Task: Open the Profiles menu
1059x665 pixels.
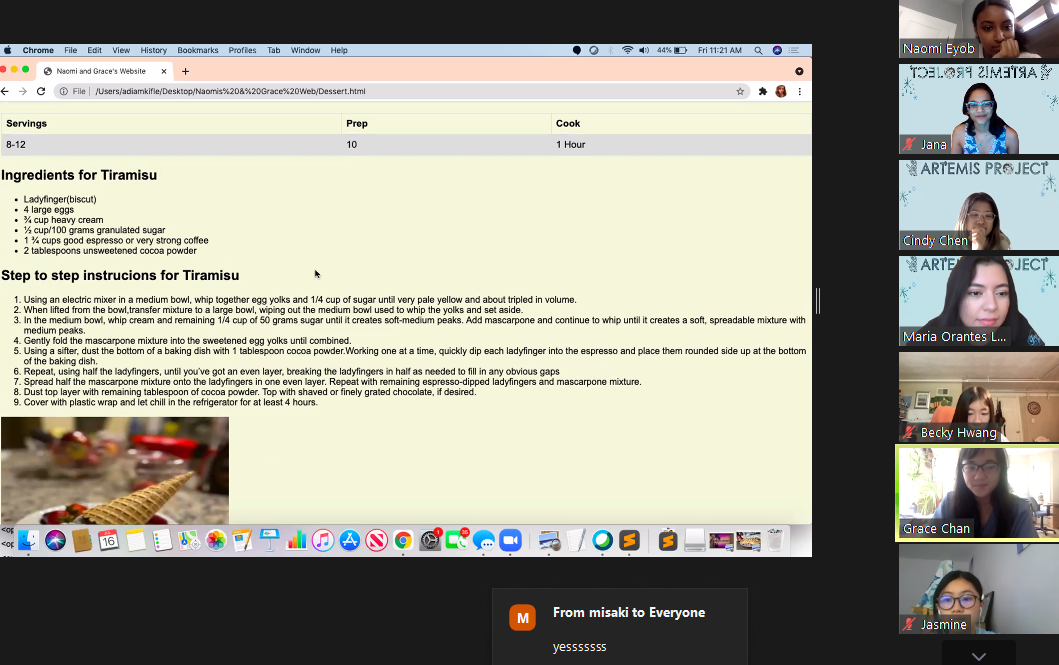Action: click(242, 50)
